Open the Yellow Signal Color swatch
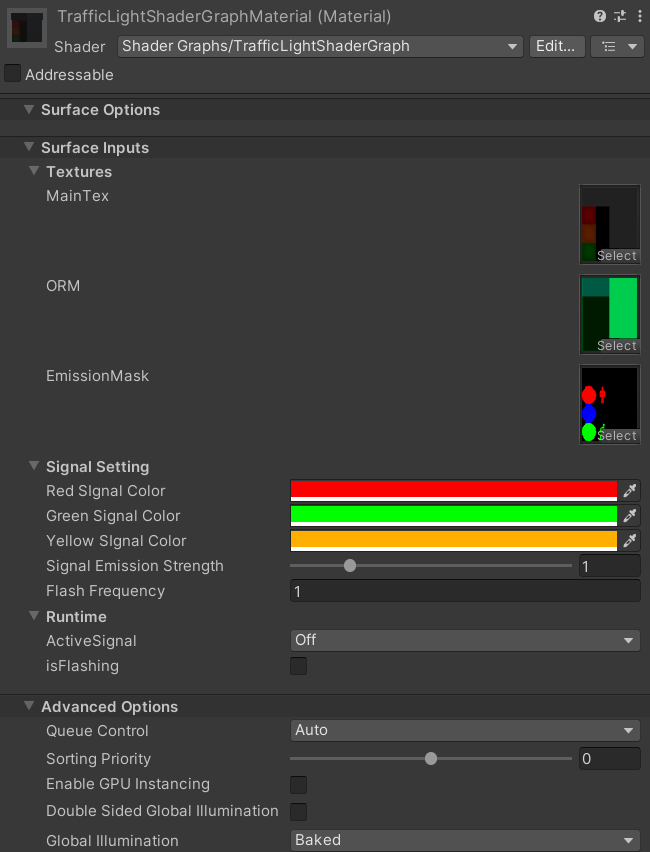The width and height of the screenshot is (650, 852). (454, 541)
